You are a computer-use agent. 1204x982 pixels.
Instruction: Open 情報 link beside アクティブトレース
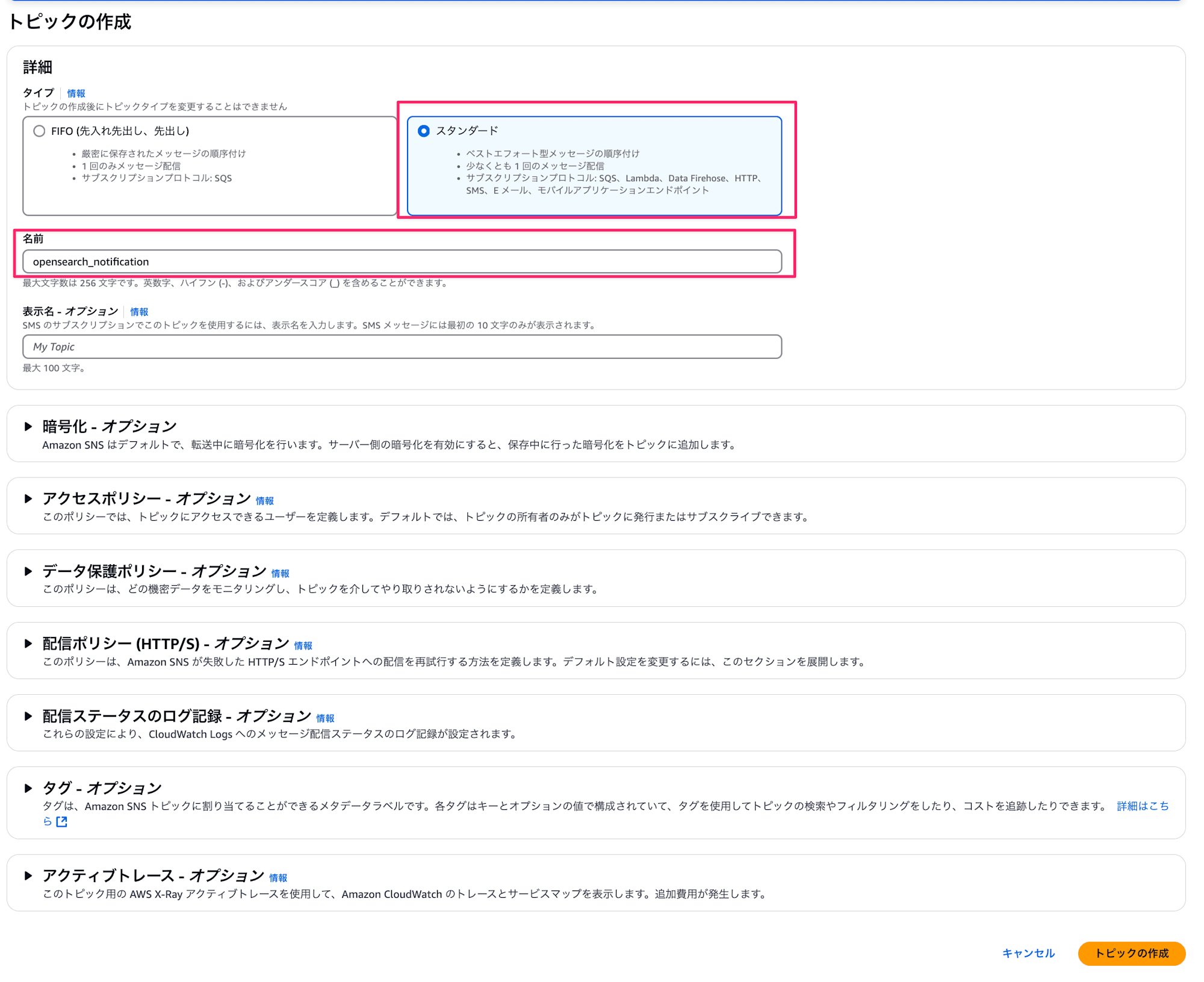tap(278, 878)
